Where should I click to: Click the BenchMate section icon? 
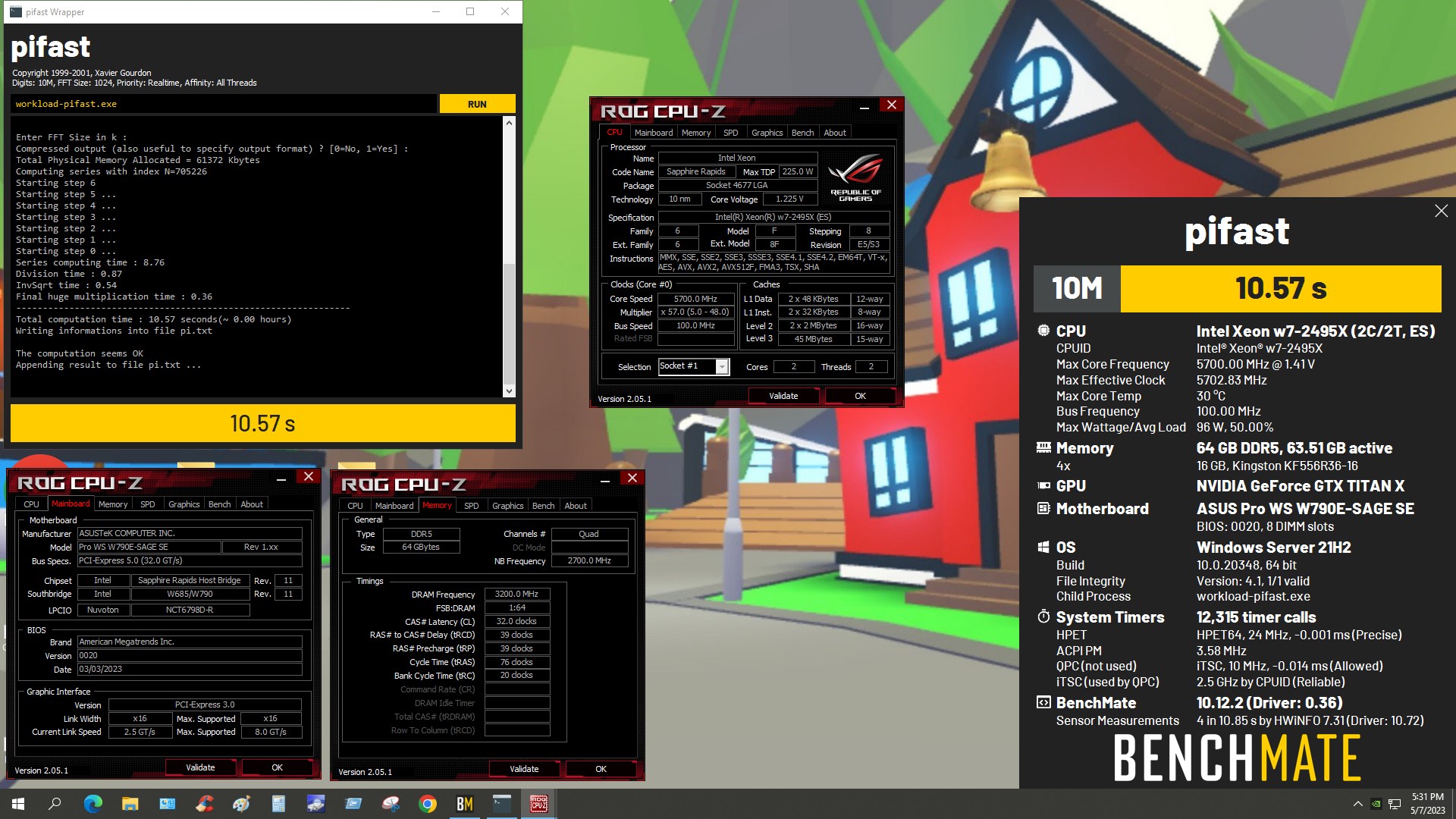point(1043,702)
